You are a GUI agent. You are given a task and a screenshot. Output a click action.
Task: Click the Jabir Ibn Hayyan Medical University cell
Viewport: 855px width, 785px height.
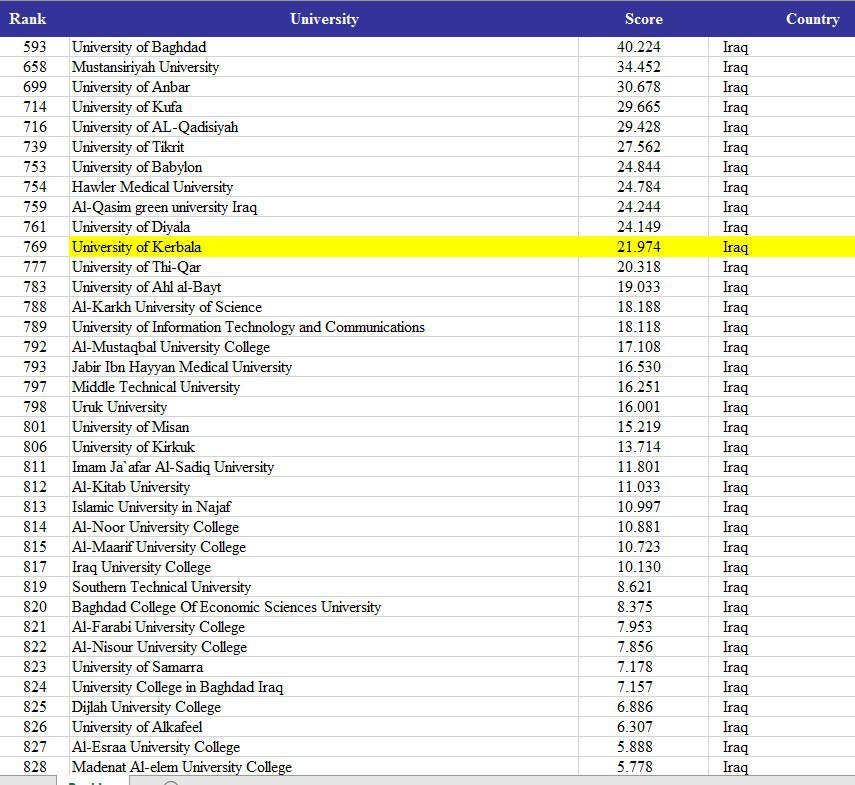pos(324,367)
